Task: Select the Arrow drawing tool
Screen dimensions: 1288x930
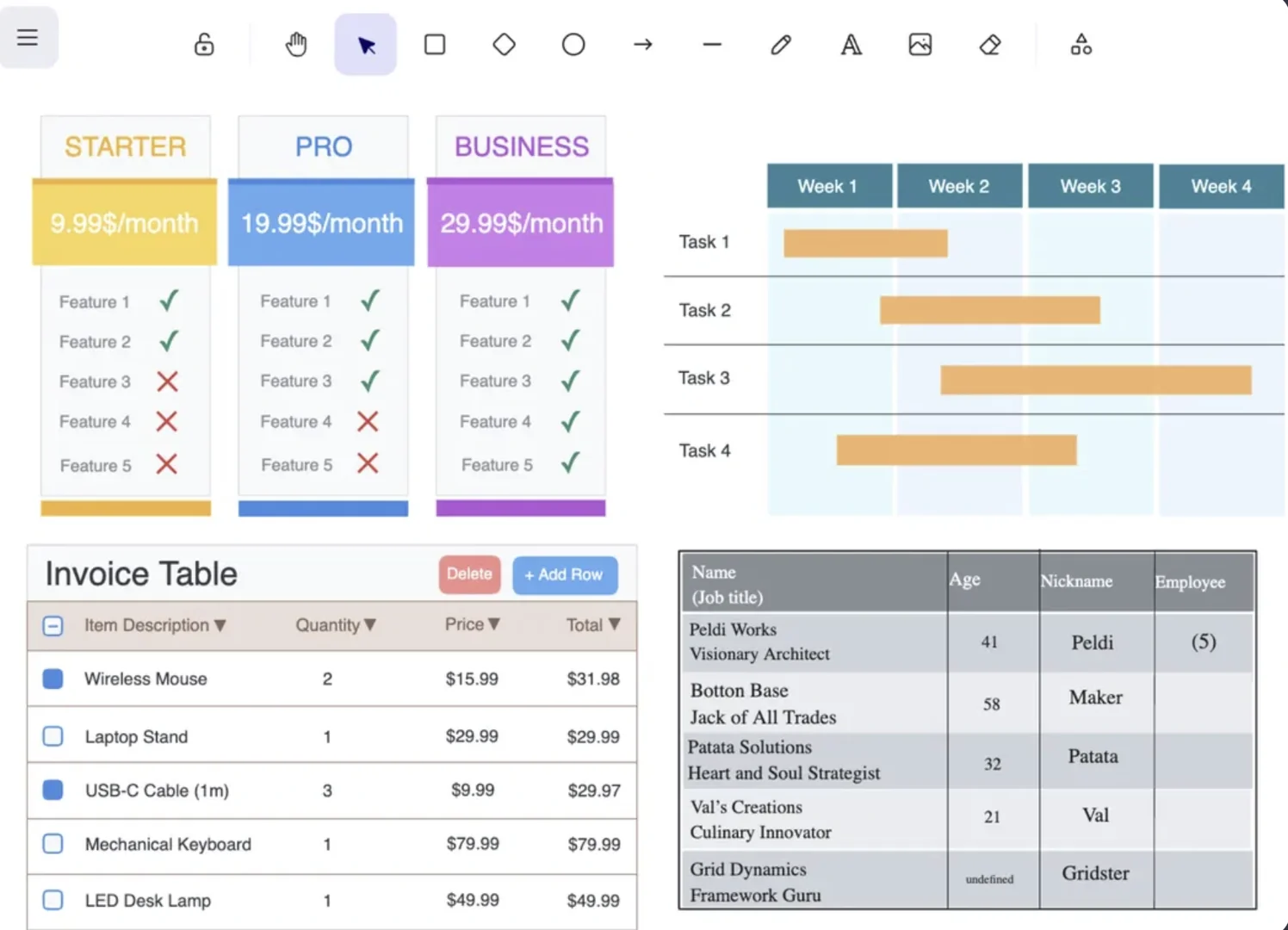Action: click(x=643, y=45)
